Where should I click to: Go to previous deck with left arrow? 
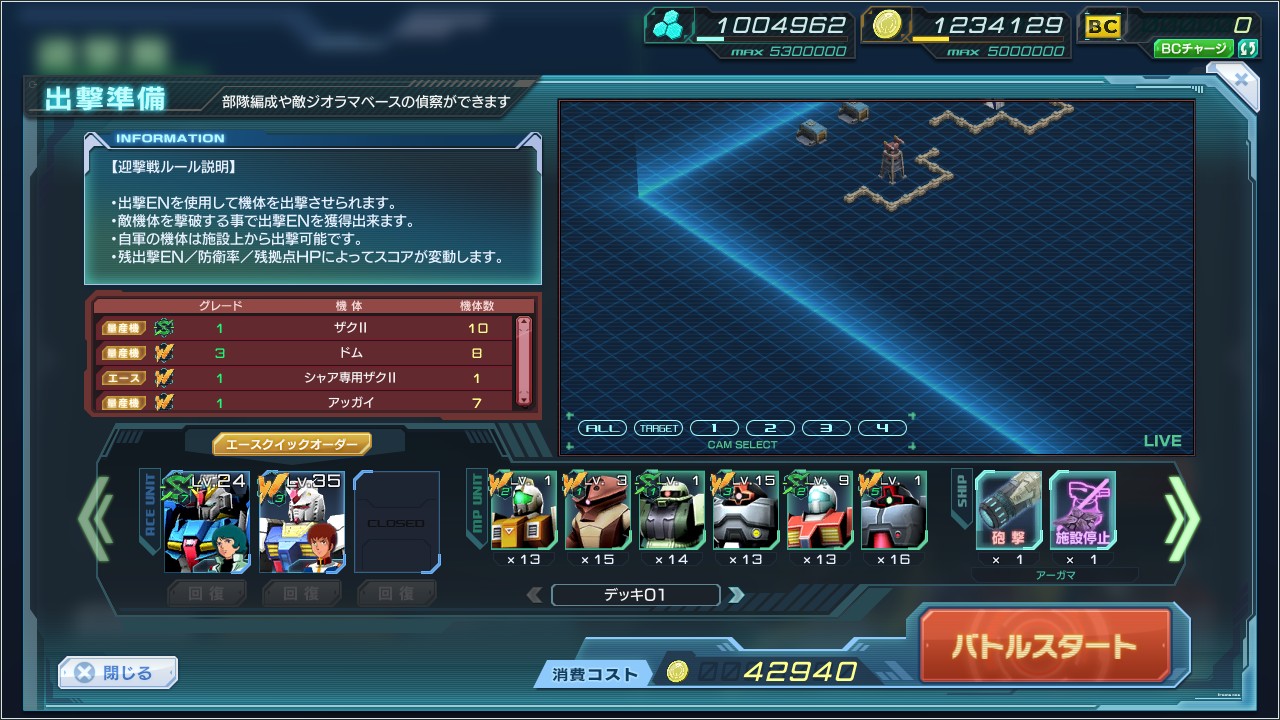pos(535,595)
